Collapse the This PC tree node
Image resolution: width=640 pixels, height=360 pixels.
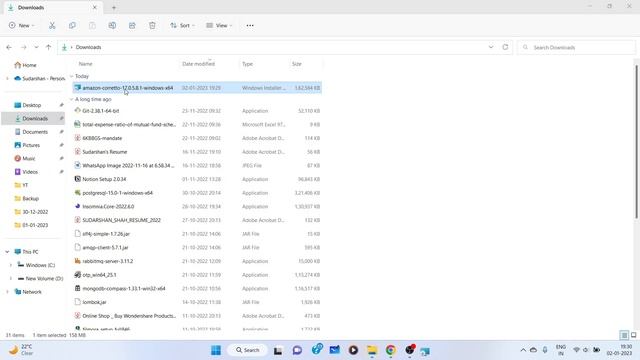[x=7, y=252]
